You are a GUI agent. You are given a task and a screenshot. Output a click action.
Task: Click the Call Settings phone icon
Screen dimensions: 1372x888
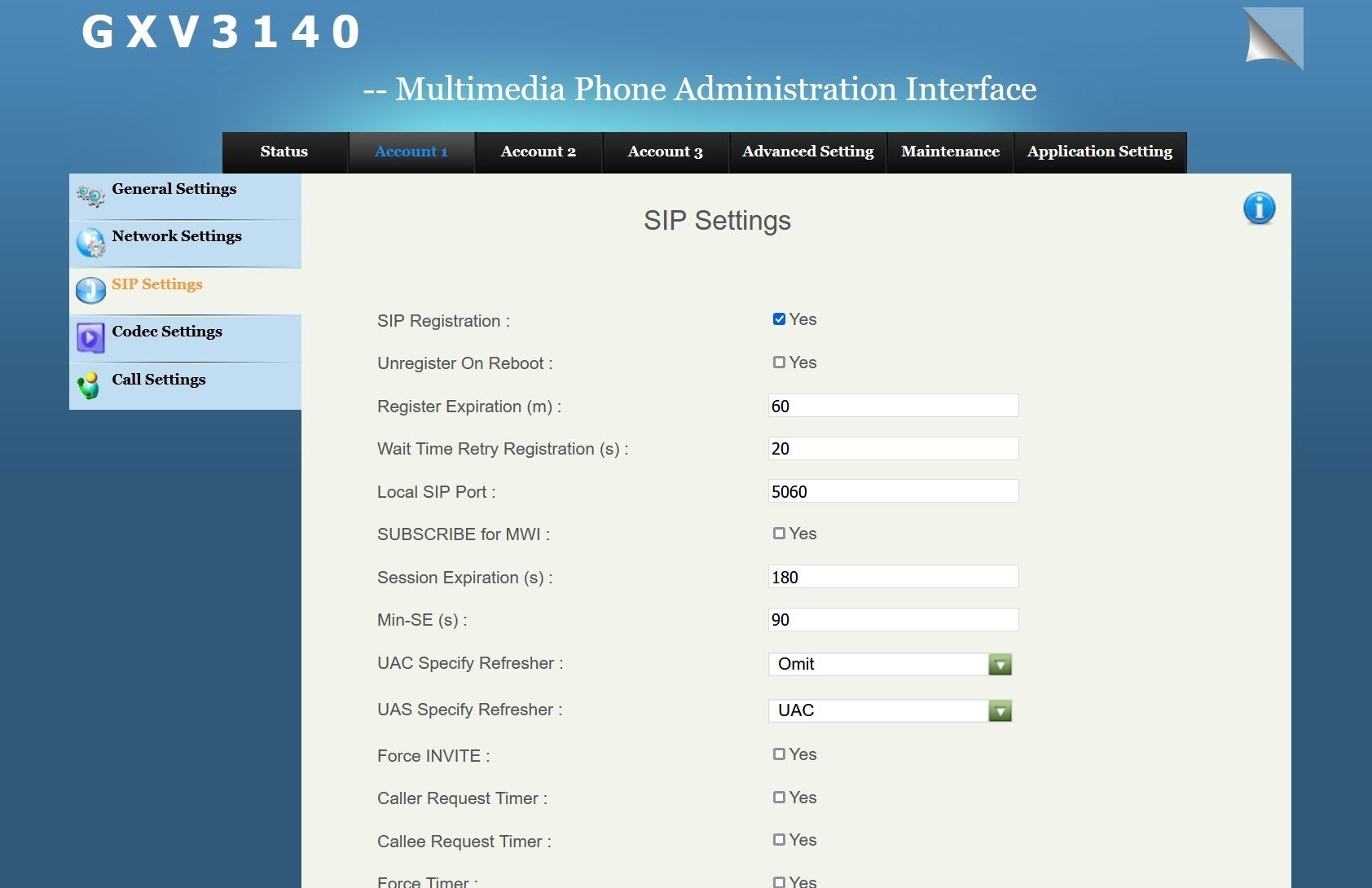(89, 385)
